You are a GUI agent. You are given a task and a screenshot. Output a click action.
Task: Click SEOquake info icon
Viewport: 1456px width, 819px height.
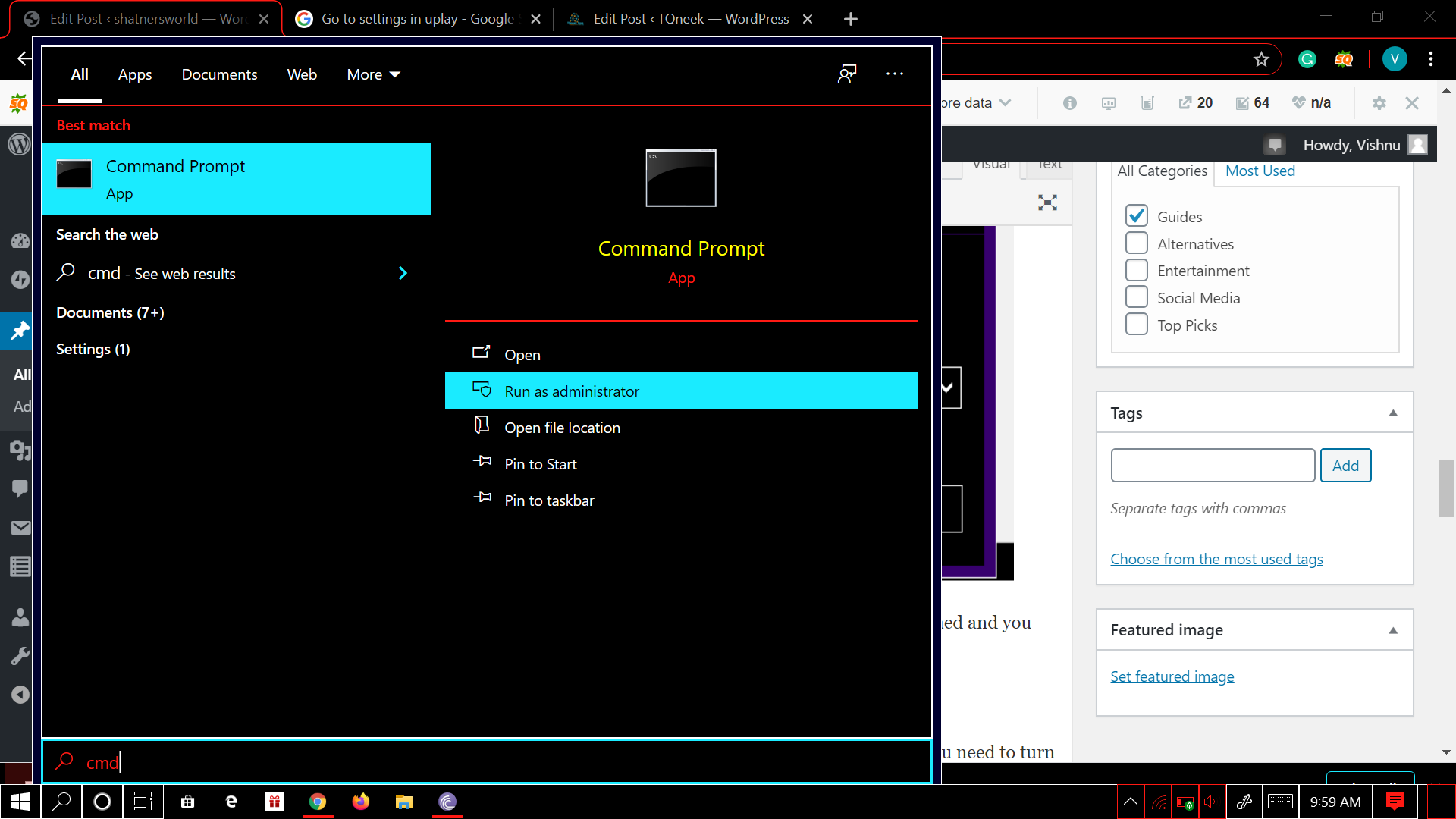pos(1069,103)
